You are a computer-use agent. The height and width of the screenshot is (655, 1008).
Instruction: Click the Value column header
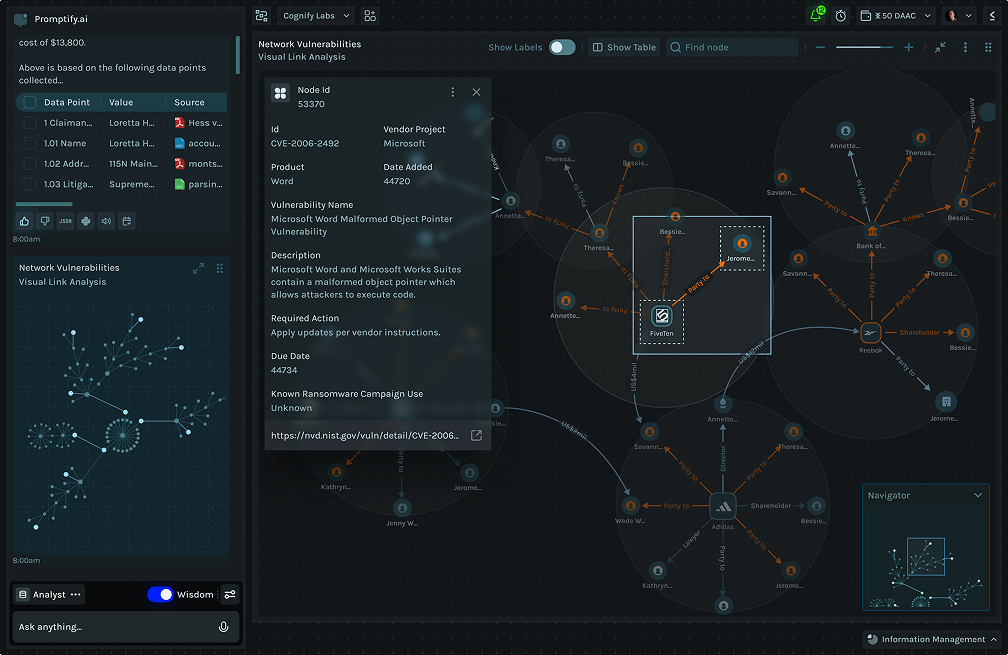(x=121, y=102)
